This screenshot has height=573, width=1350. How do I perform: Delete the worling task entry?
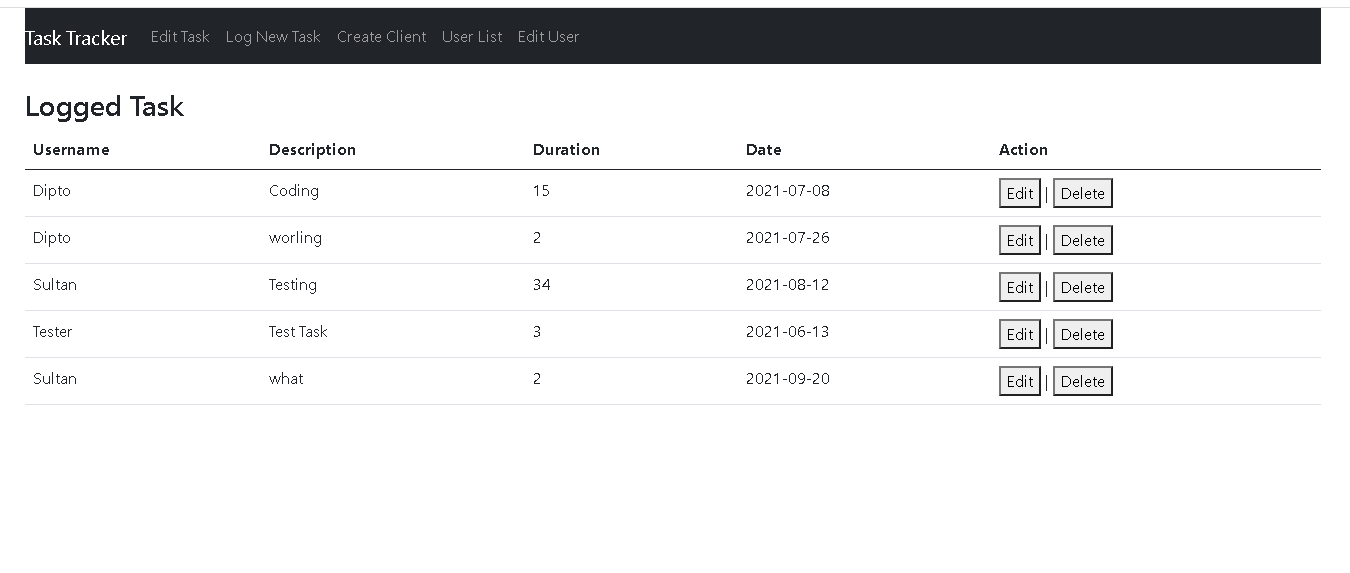pyautogui.click(x=1083, y=240)
